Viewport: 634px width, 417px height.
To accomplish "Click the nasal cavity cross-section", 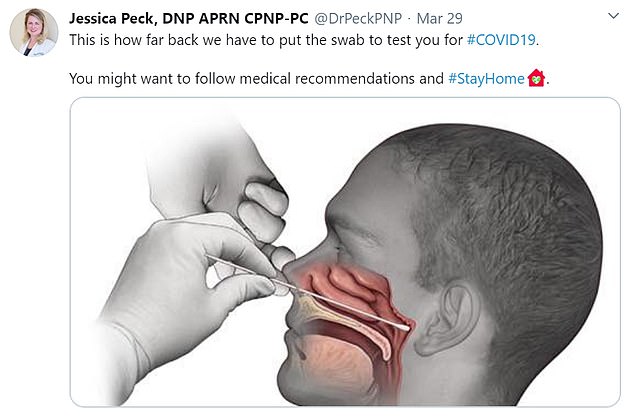I will point(348,293).
